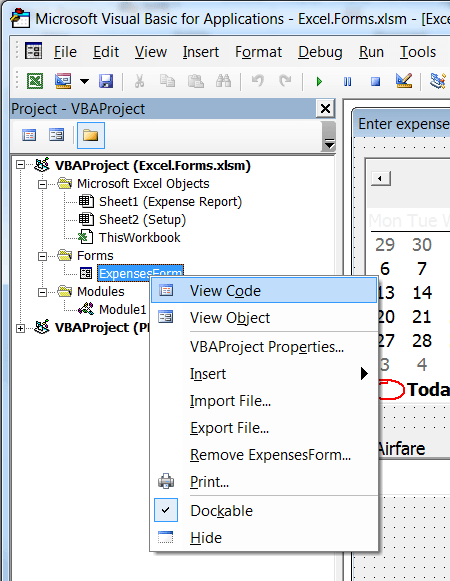Select Module1 in project tree
The width and height of the screenshot is (450, 581).
pyautogui.click(x=122, y=309)
